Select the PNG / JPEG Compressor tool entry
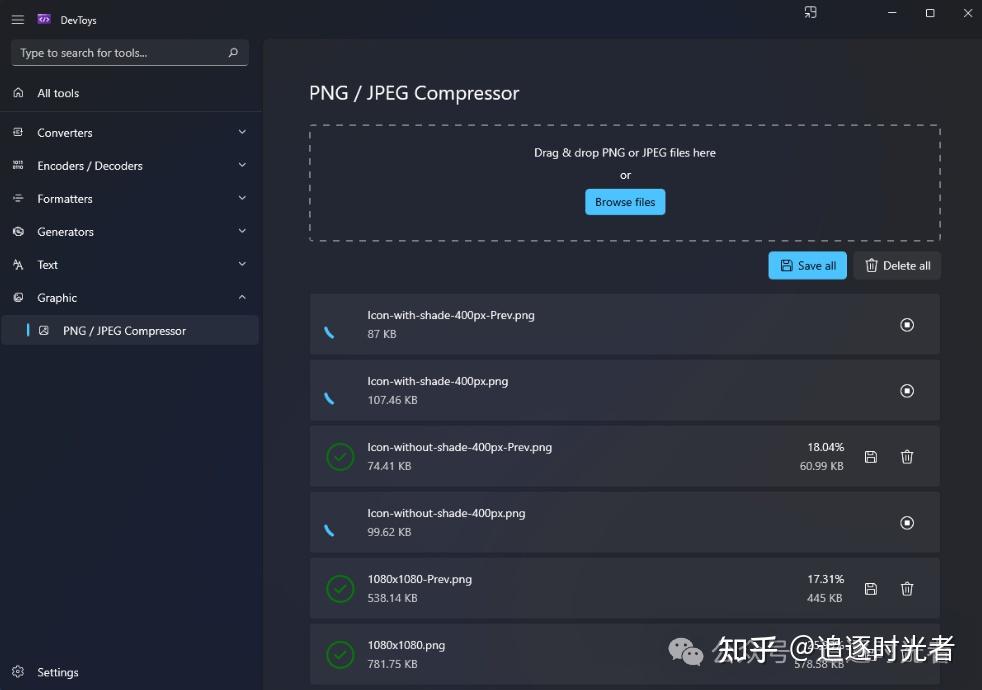 [125, 329]
